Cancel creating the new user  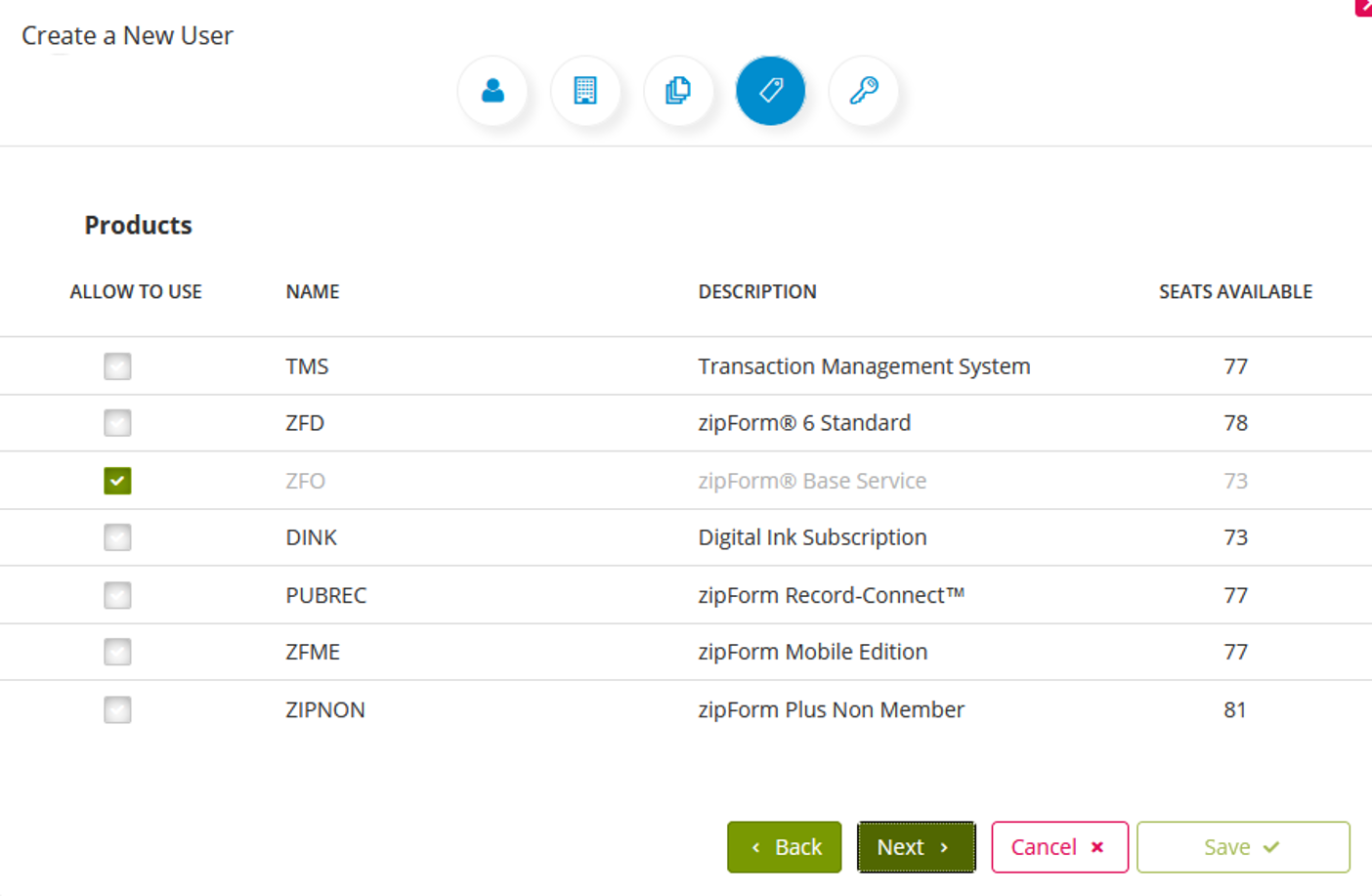tap(1059, 846)
